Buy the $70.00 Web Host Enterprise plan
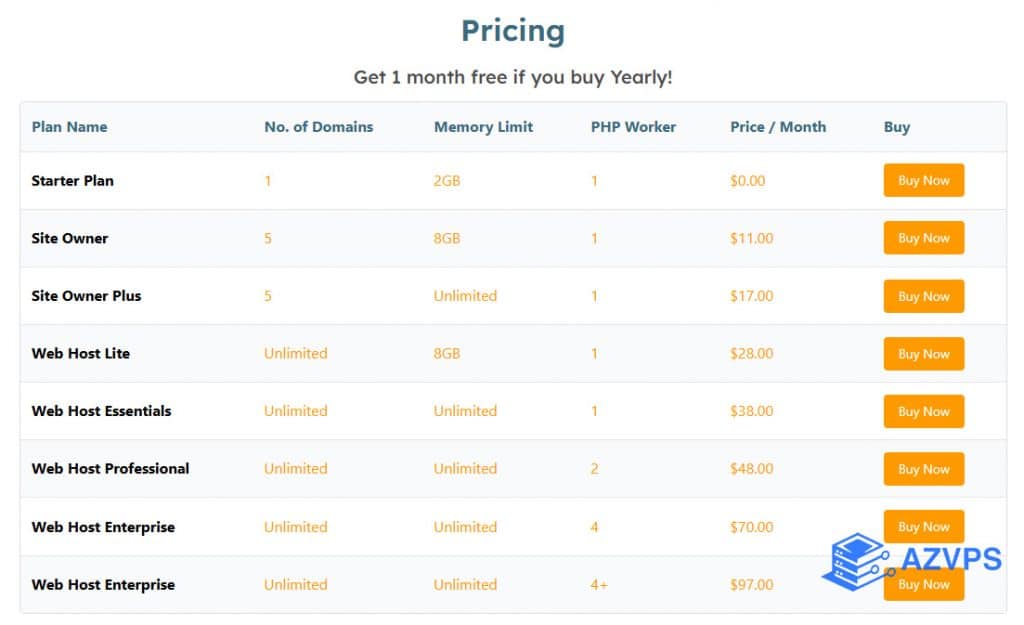This screenshot has width=1024, height=625. [x=923, y=524]
